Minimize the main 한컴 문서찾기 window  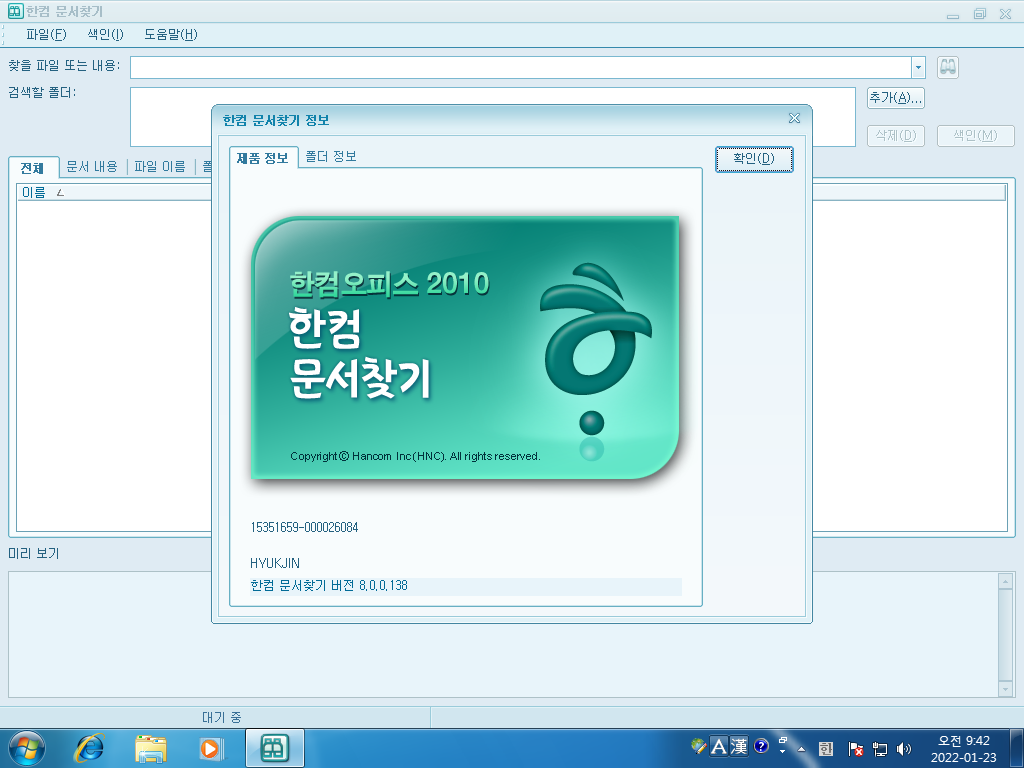953,14
